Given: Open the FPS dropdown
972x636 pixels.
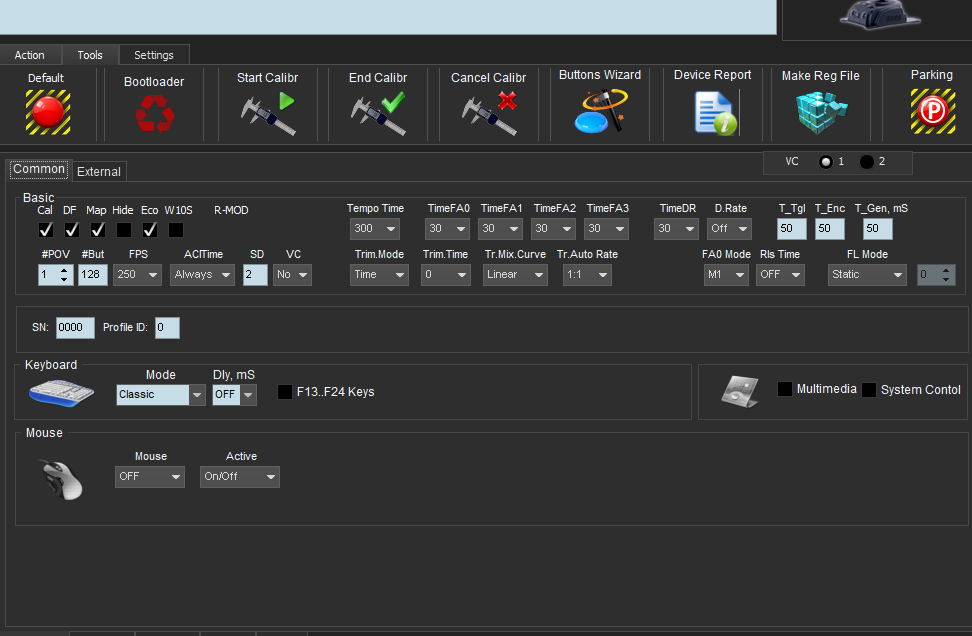Looking at the screenshot, I should [x=137, y=275].
